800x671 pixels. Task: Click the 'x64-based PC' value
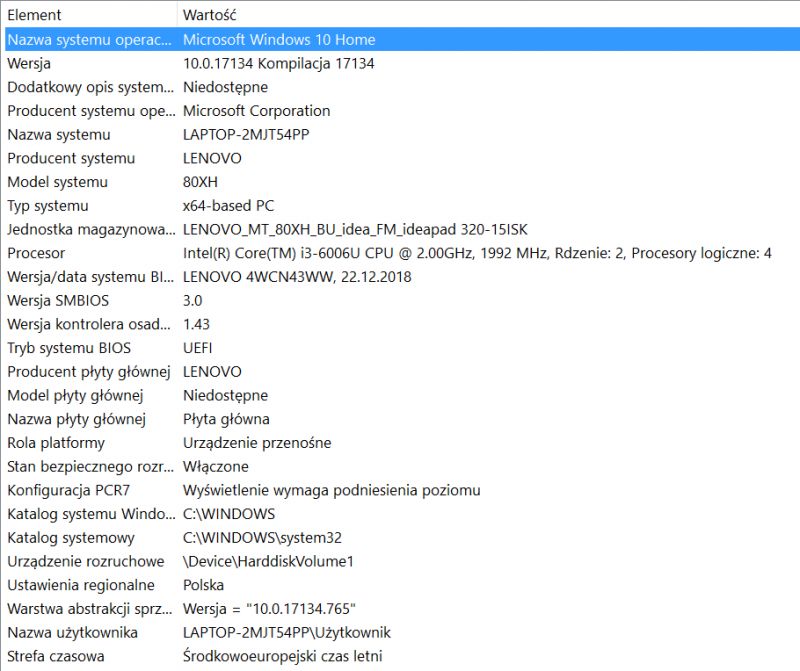coord(229,206)
